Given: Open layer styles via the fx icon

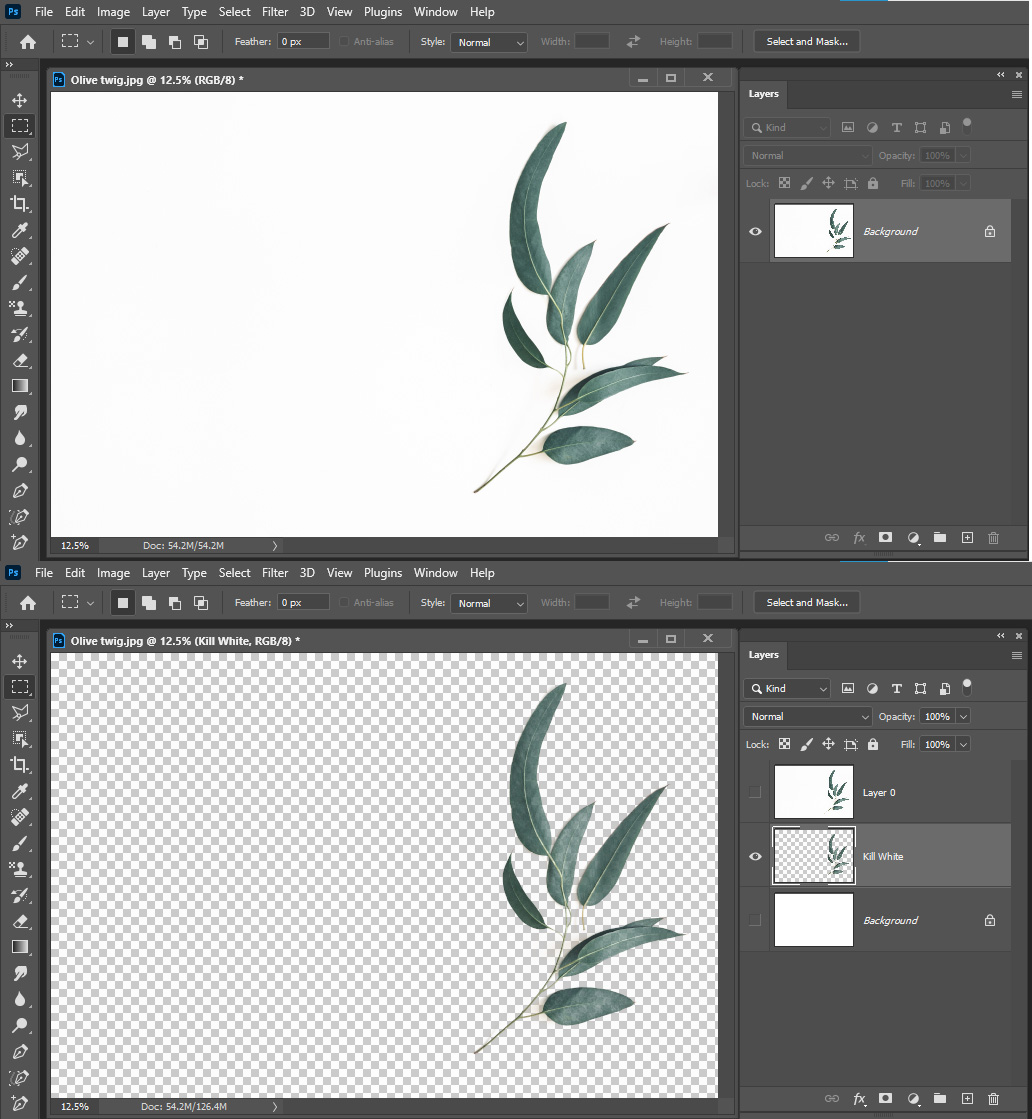Looking at the screenshot, I should click(x=859, y=1098).
